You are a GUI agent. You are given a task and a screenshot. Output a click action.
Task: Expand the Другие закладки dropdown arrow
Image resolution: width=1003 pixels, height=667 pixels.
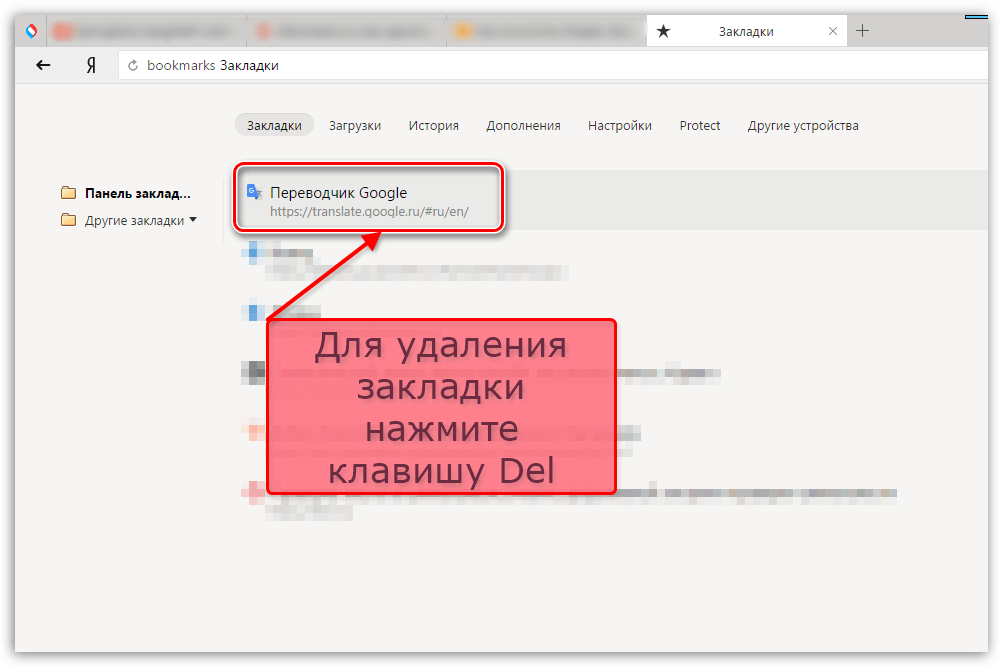click(x=193, y=220)
